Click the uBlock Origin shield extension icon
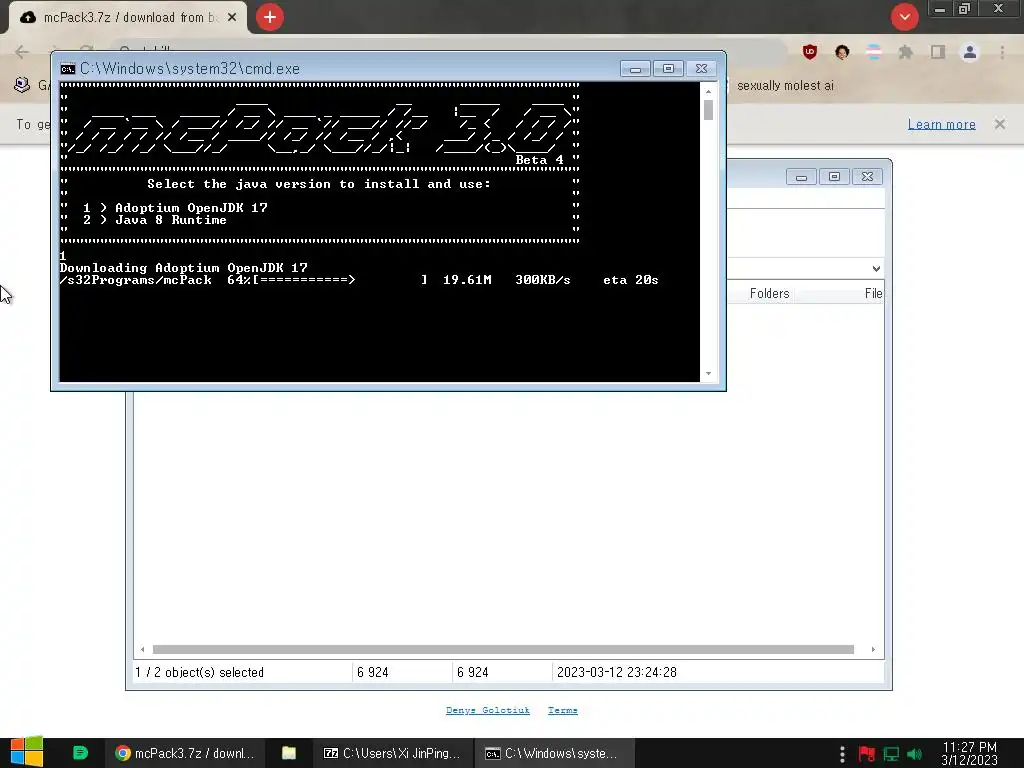1024x768 pixels. (810, 52)
